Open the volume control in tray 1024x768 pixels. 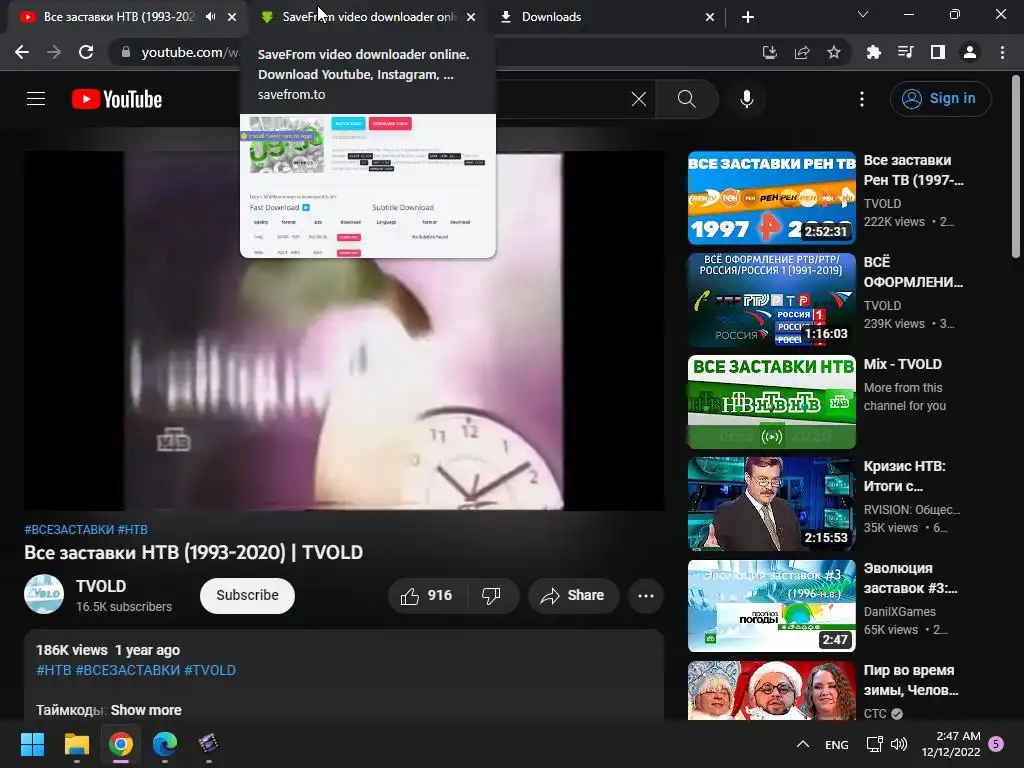point(899,744)
